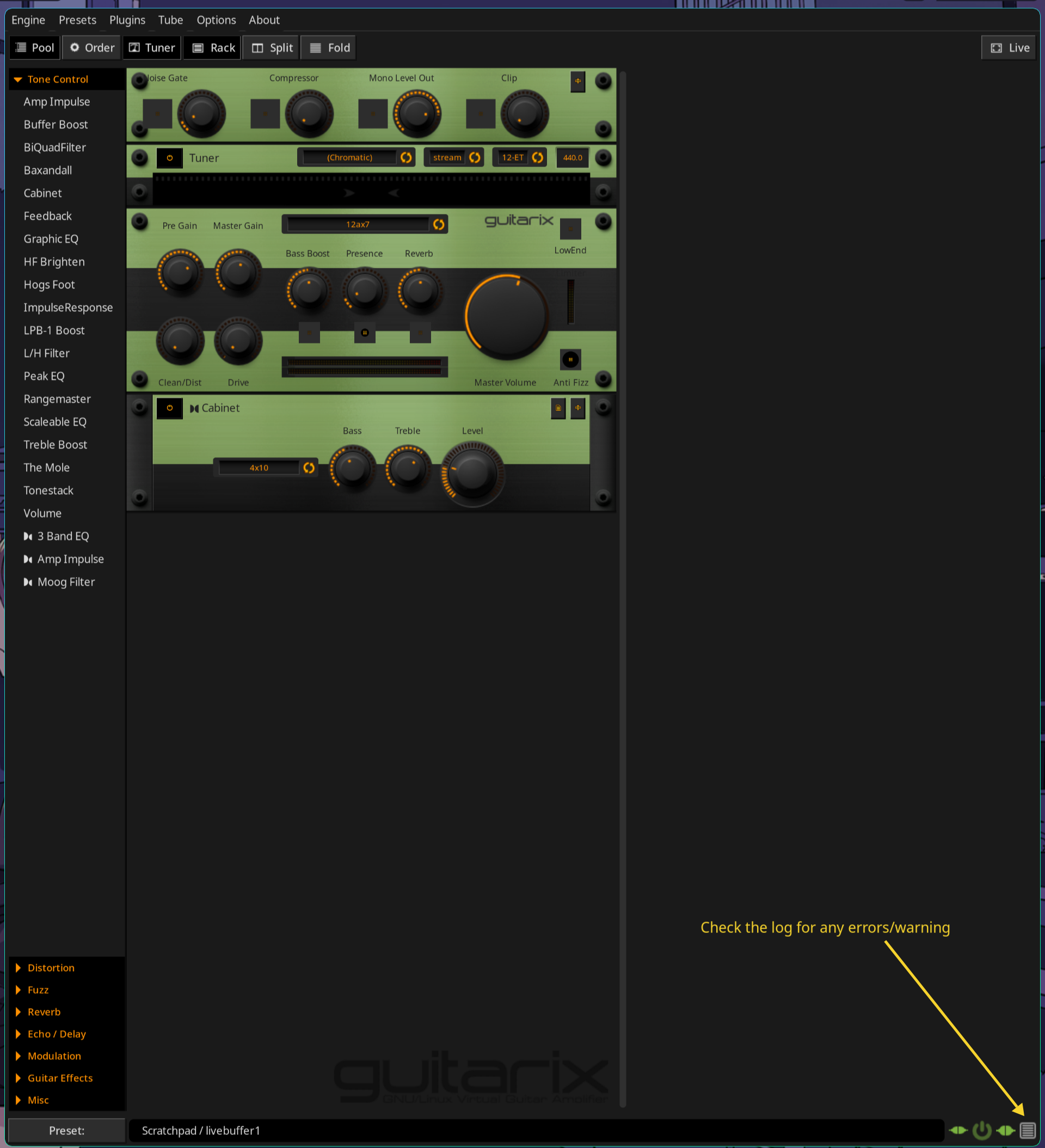
Task: Open the 4x10 cabinet model selector
Action: point(259,467)
